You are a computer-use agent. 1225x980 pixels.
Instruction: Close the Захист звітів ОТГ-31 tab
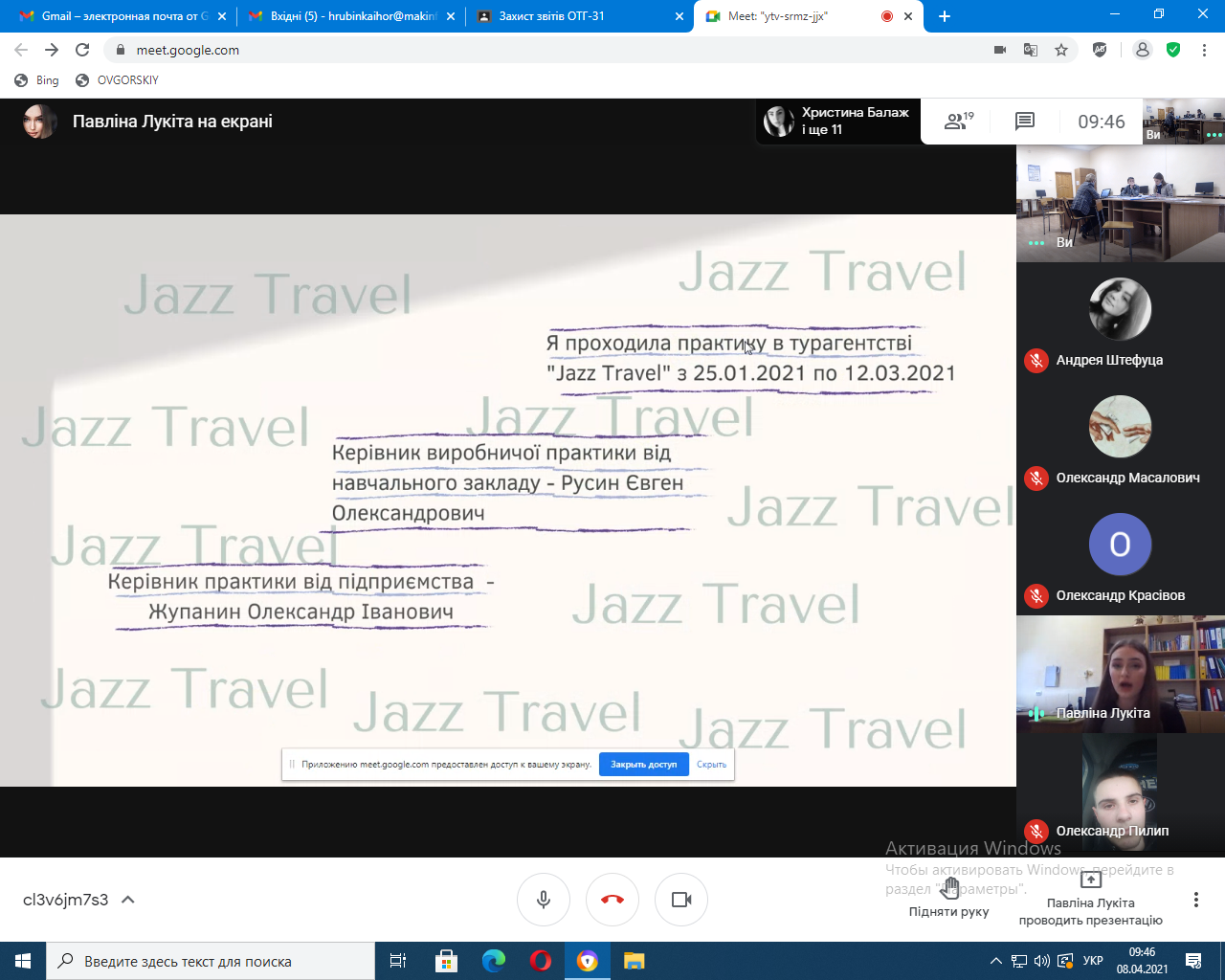pyautogui.click(x=680, y=16)
